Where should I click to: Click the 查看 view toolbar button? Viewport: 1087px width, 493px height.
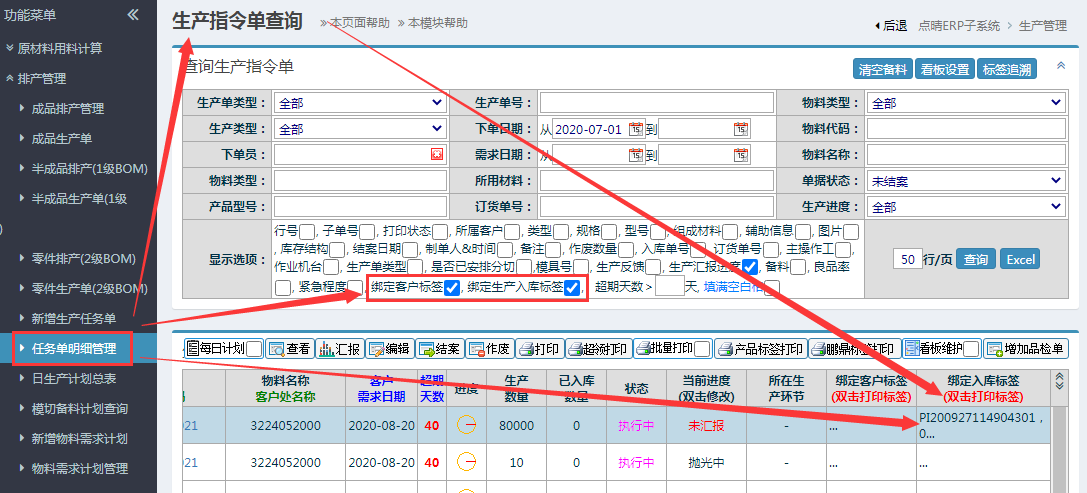tap(290, 349)
